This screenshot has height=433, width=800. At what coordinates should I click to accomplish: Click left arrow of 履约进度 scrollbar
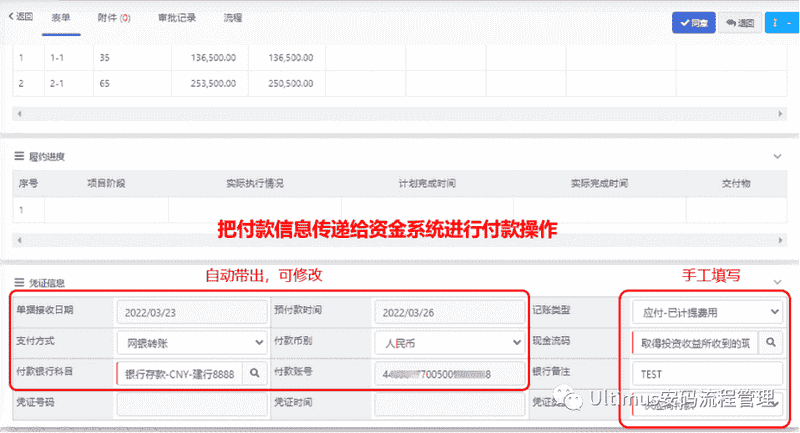point(19,240)
